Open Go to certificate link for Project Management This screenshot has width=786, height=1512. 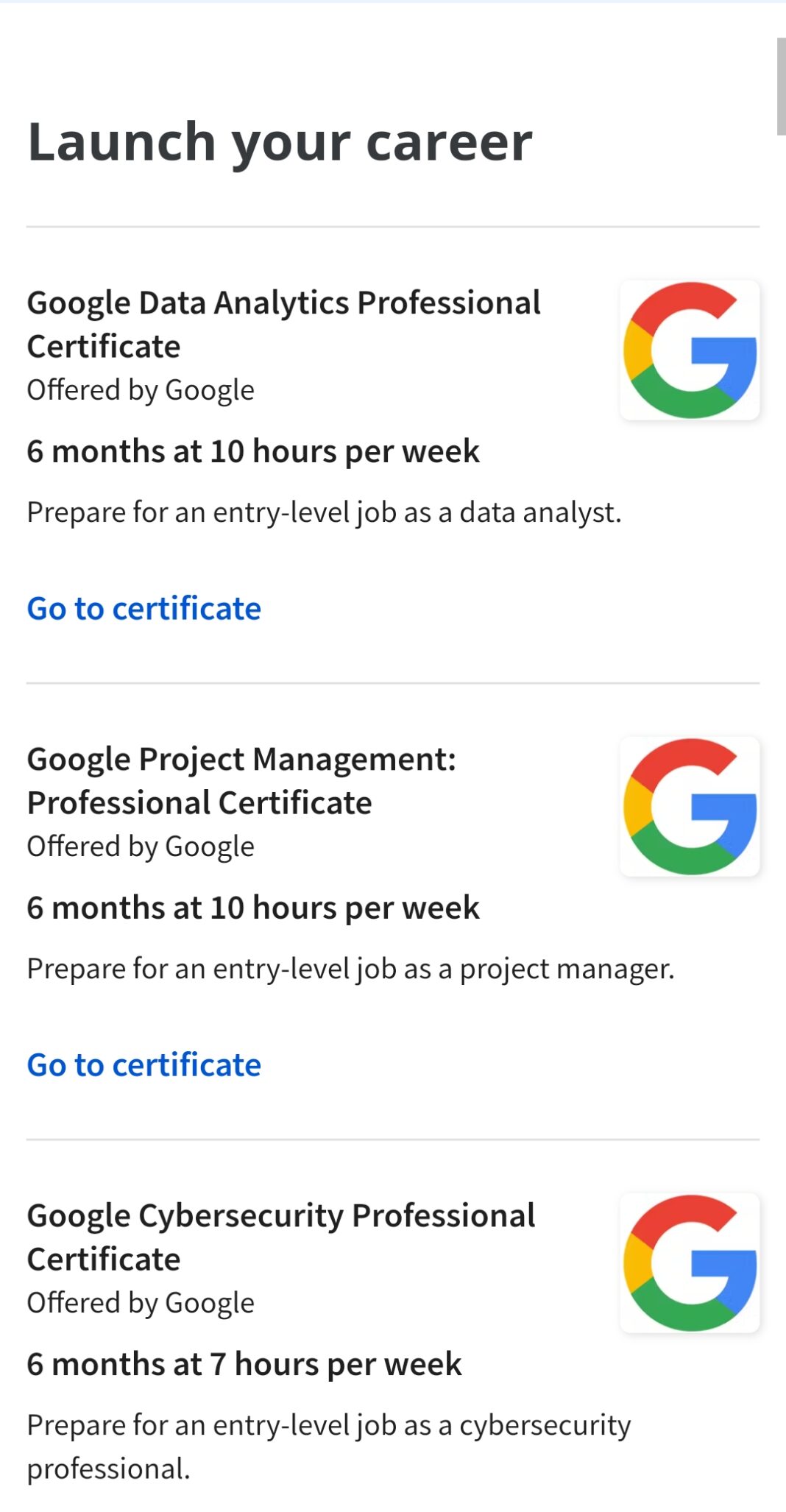[x=144, y=1065]
